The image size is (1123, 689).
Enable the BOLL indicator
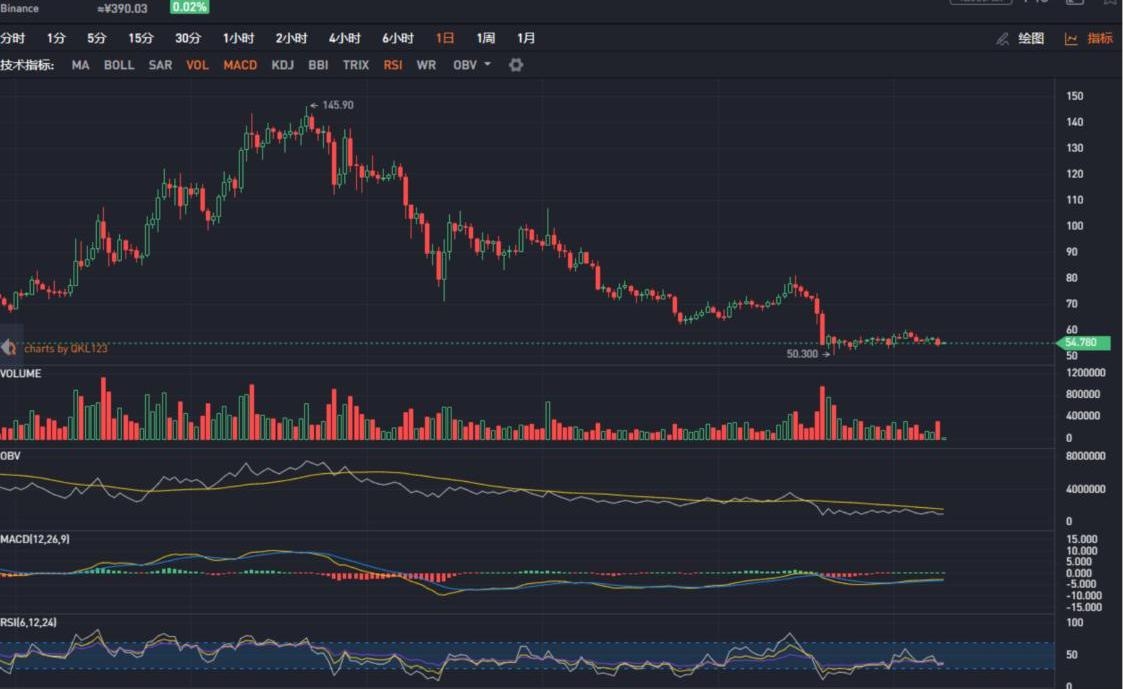(119, 65)
